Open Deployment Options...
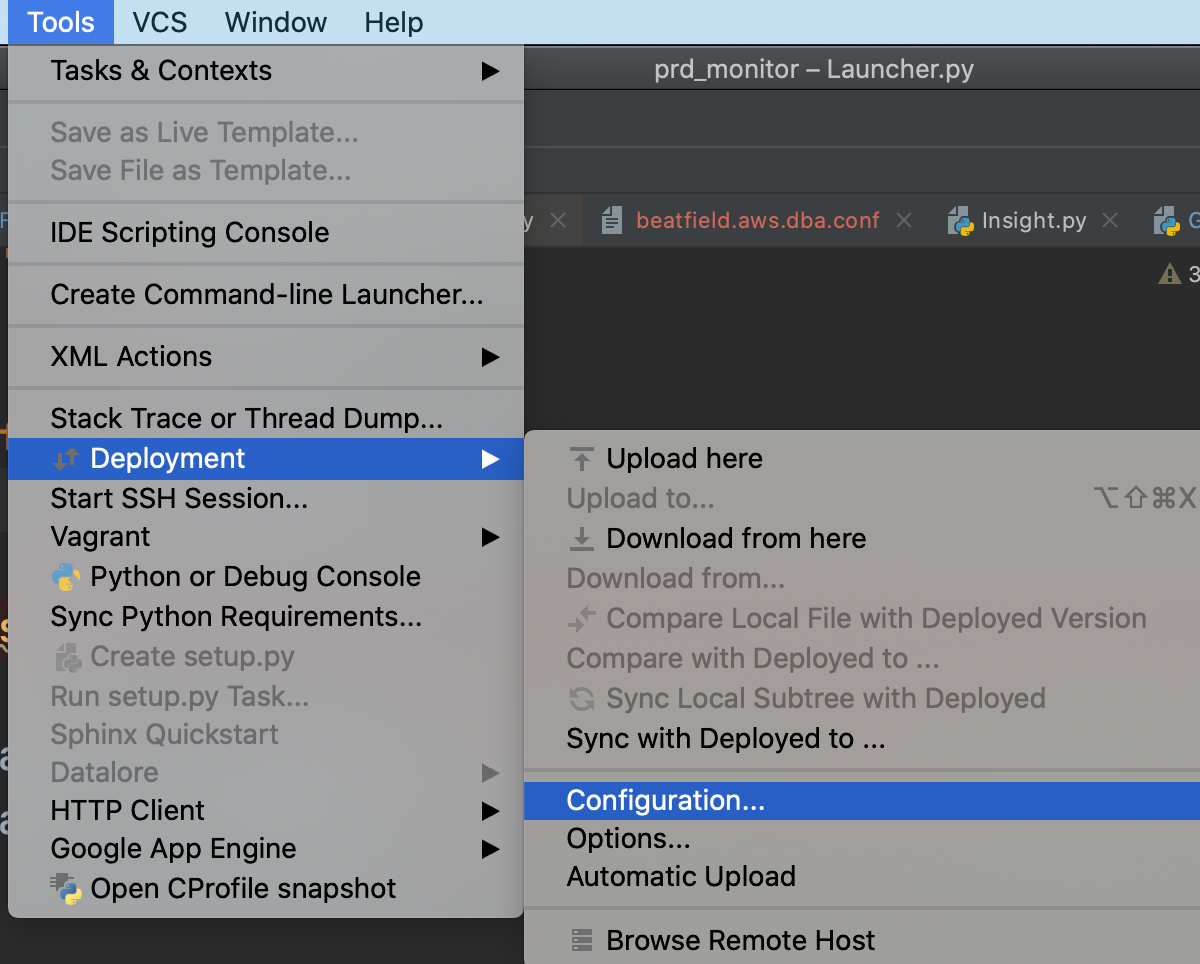 point(862,839)
